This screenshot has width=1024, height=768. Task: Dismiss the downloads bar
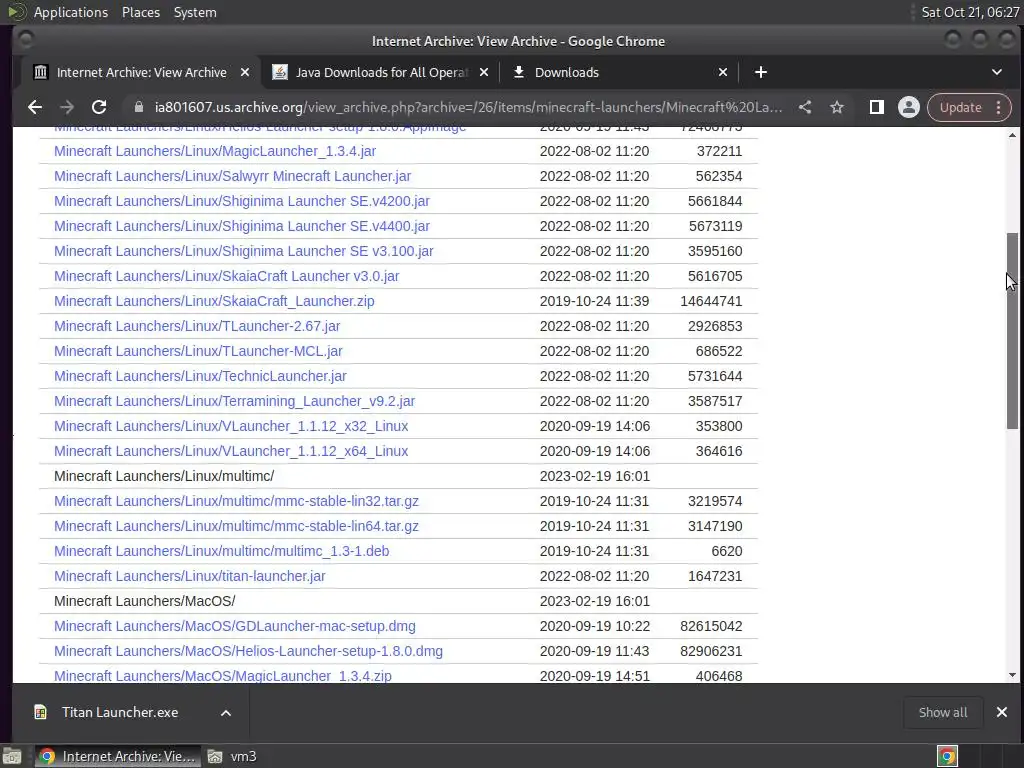pos(1002,712)
